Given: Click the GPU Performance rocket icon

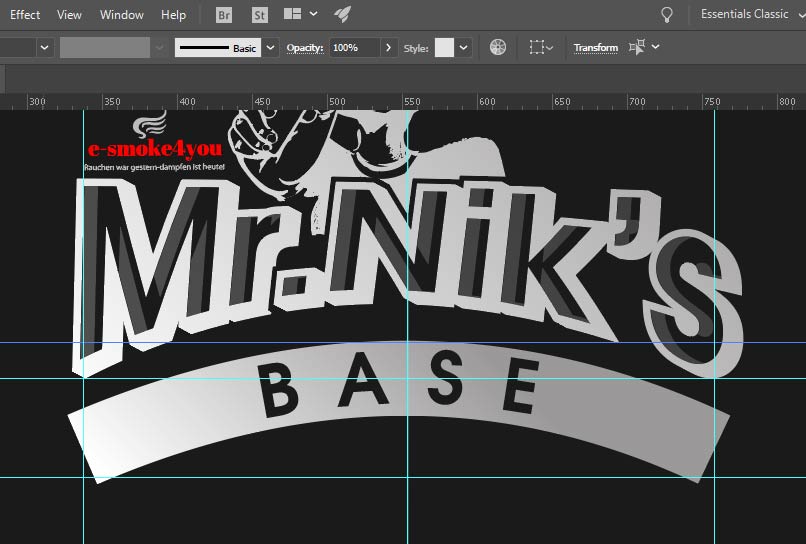Looking at the screenshot, I should click(342, 14).
